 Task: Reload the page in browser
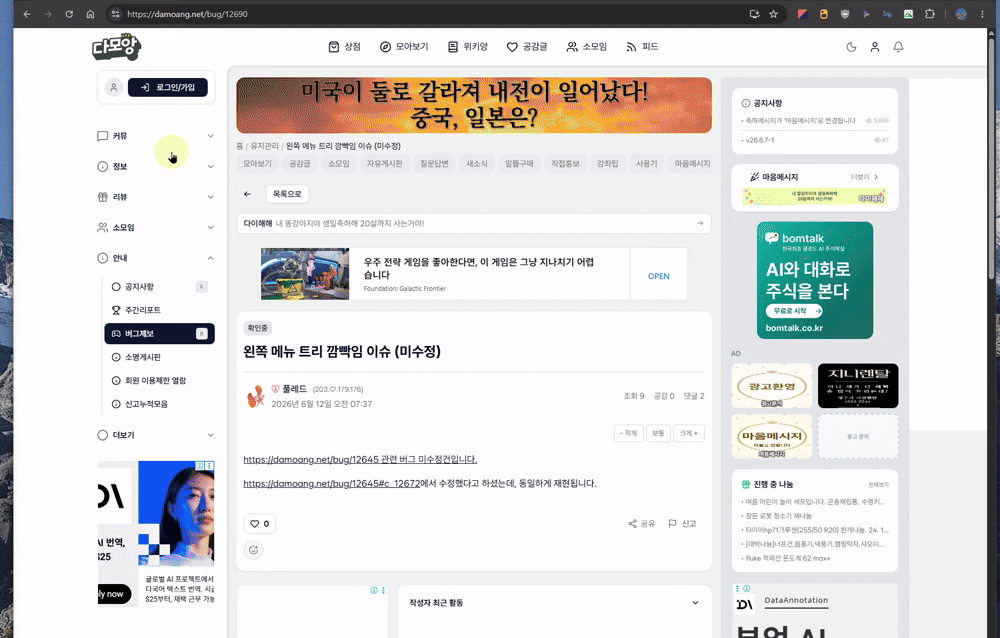69,13
